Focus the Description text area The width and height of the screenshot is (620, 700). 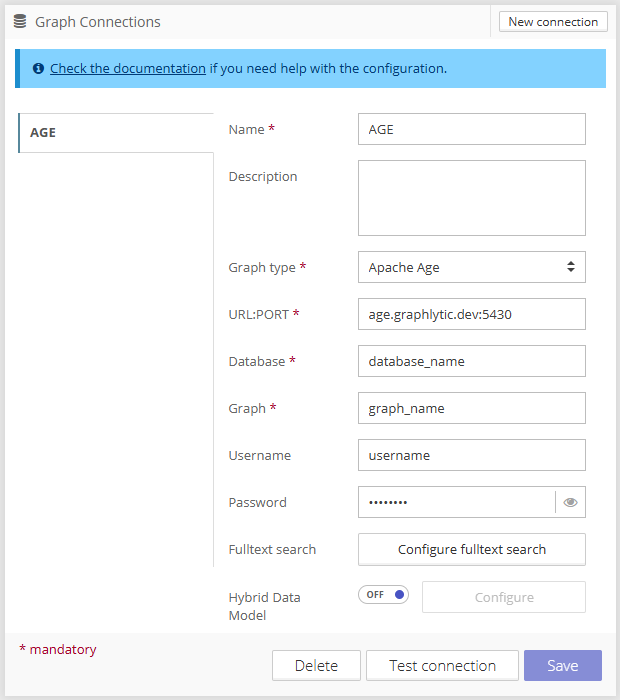coord(471,198)
